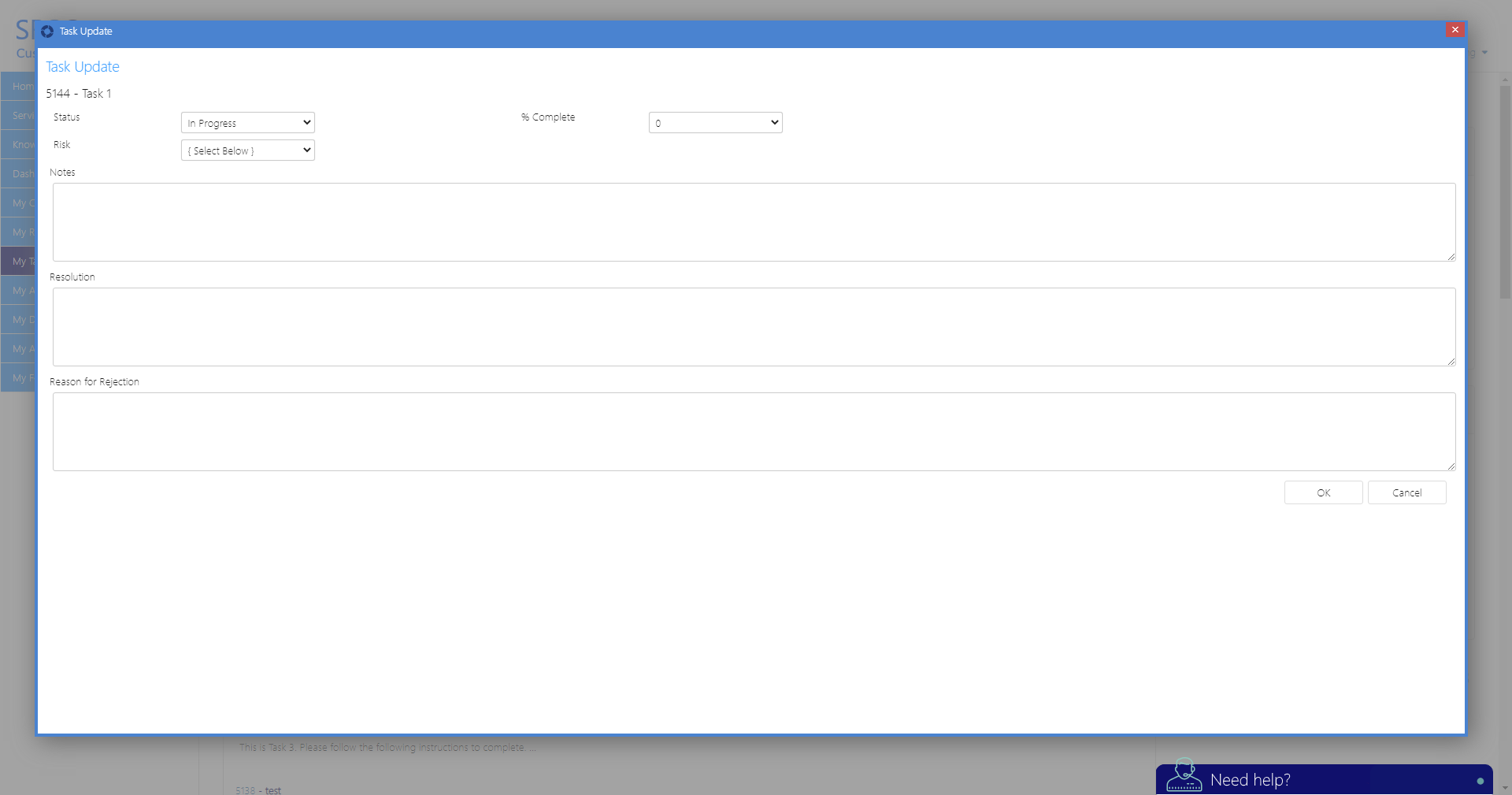Image resolution: width=1512 pixels, height=795 pixels.
Task: Click the page scrollbar up arrow
Action: point(1505,80)
